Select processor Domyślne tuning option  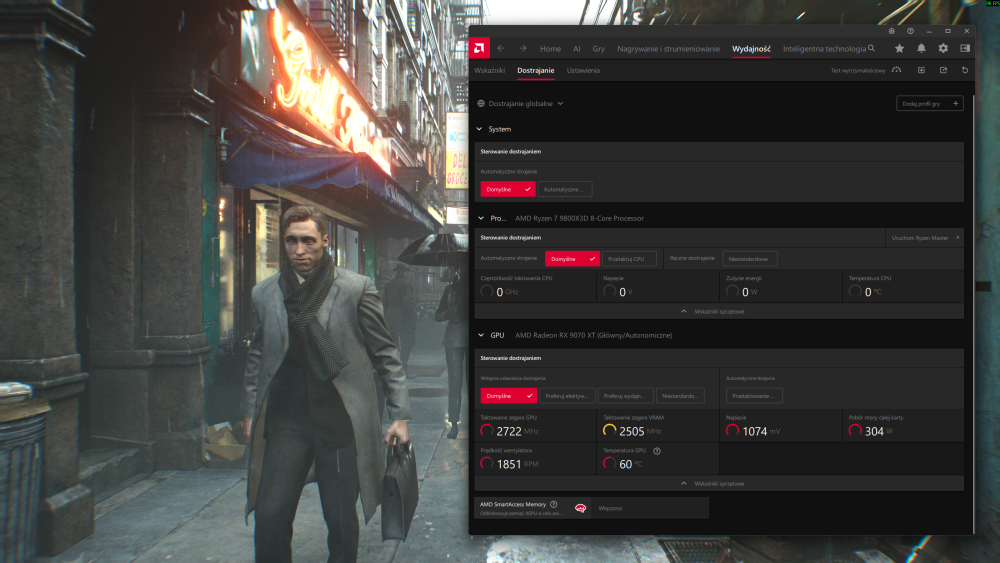pyautogui.click(x=572, y=259)
